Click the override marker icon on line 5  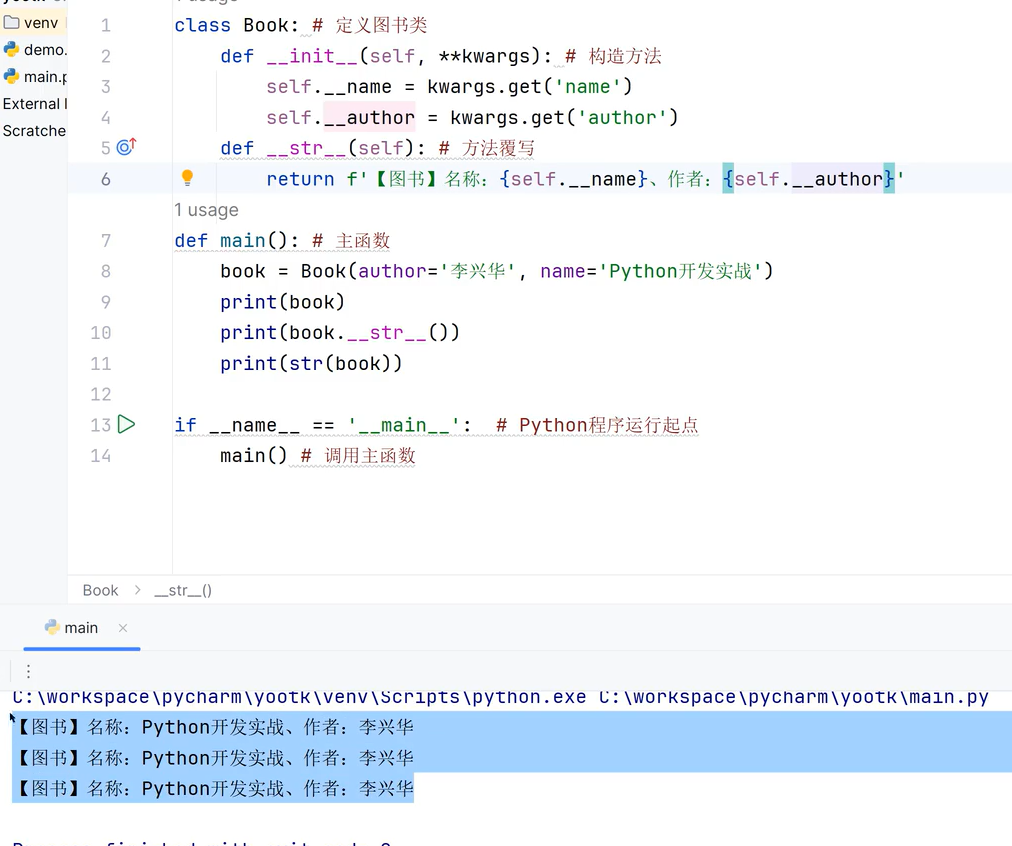(126, 147)
